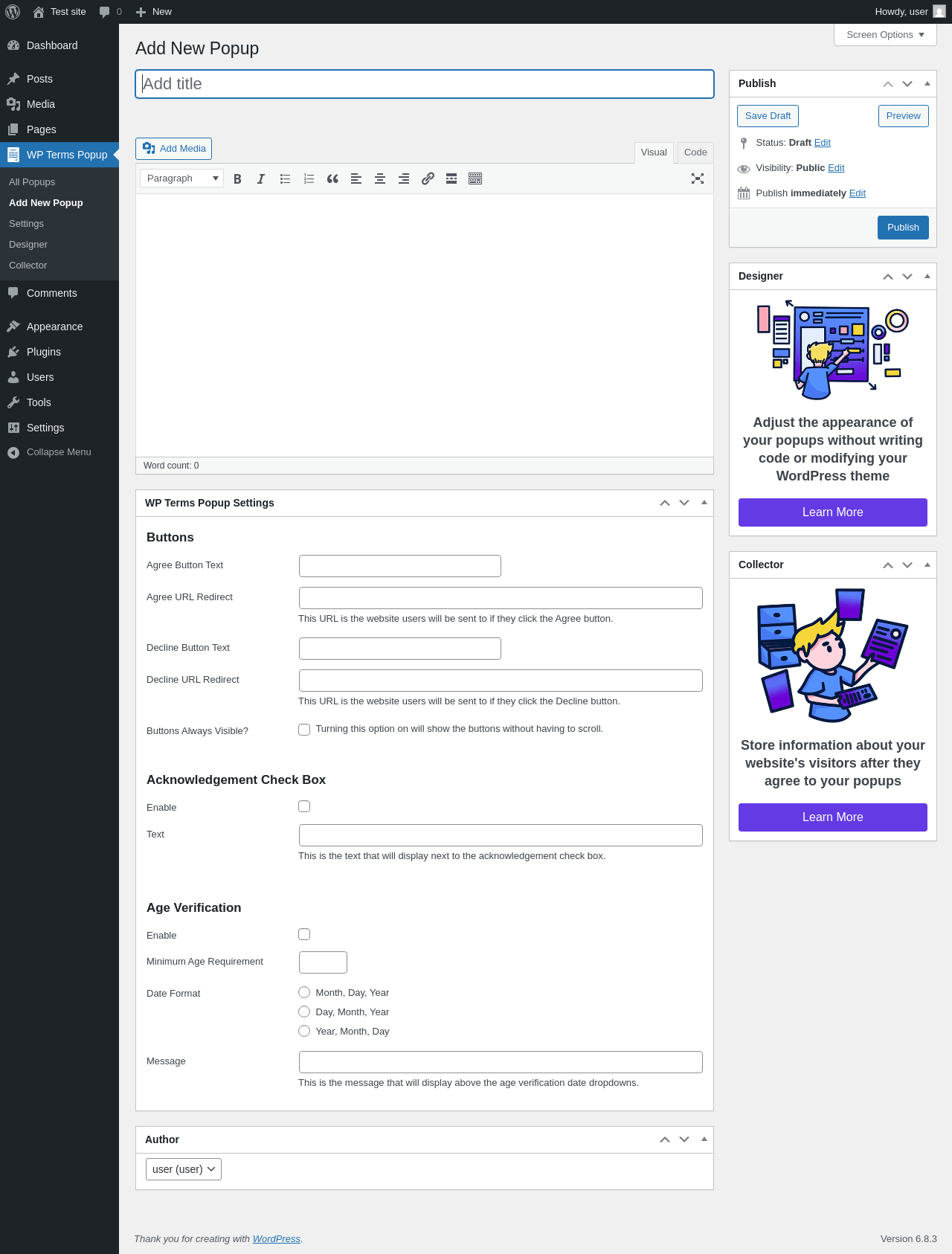Enable Buttons Always Visible checkbox
952x1254 pixels.
[304, 730]
